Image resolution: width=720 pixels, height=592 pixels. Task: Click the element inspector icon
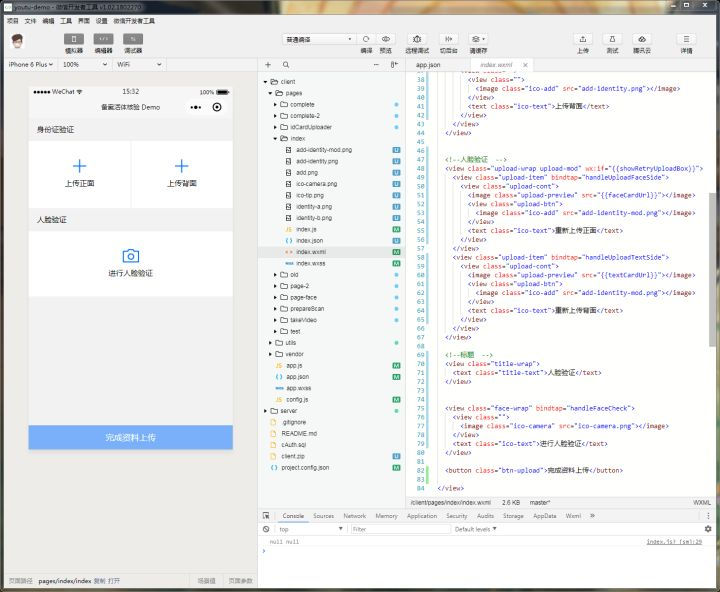coord(266,516)
